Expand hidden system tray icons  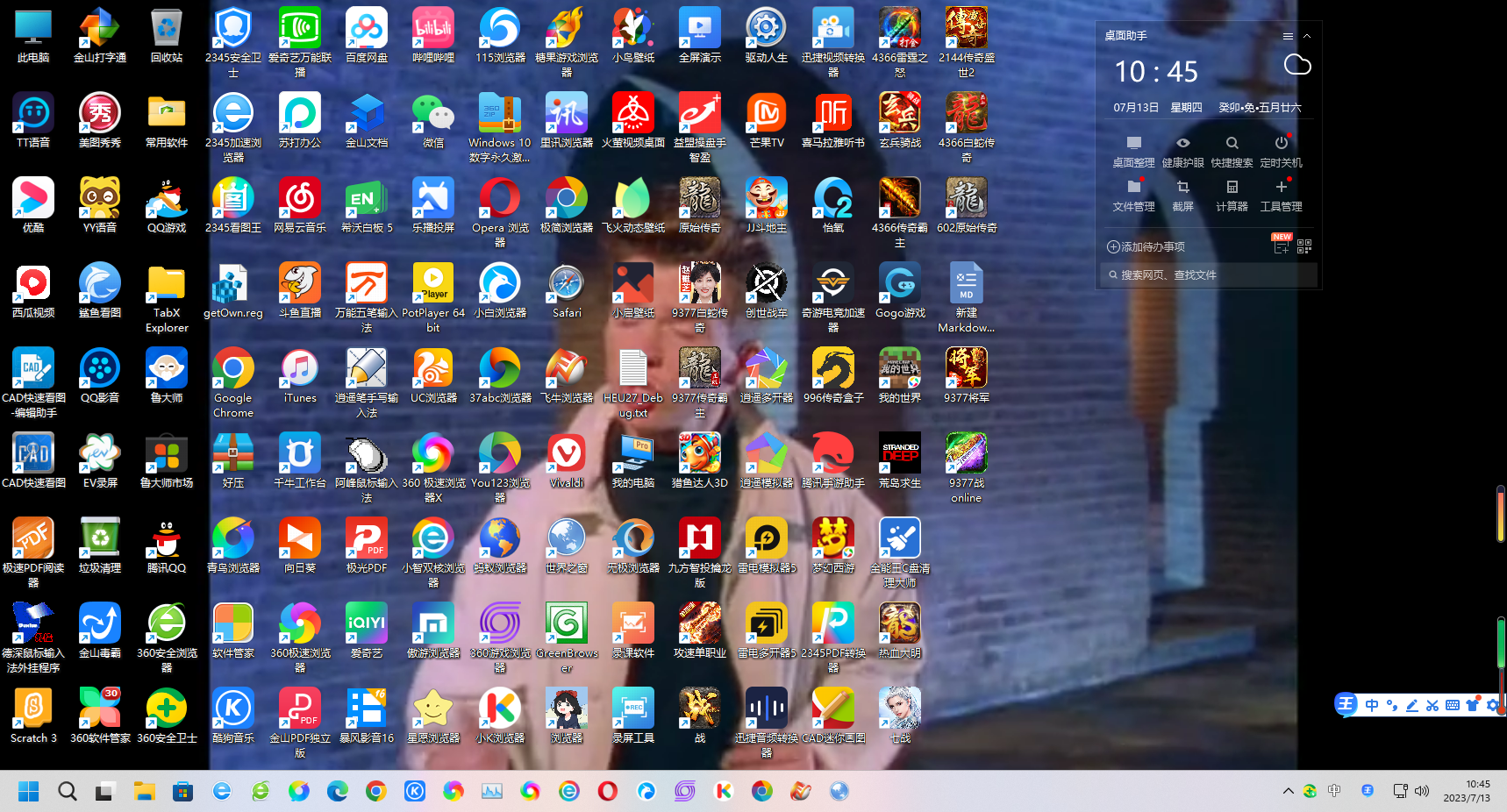pos(1288,791)
